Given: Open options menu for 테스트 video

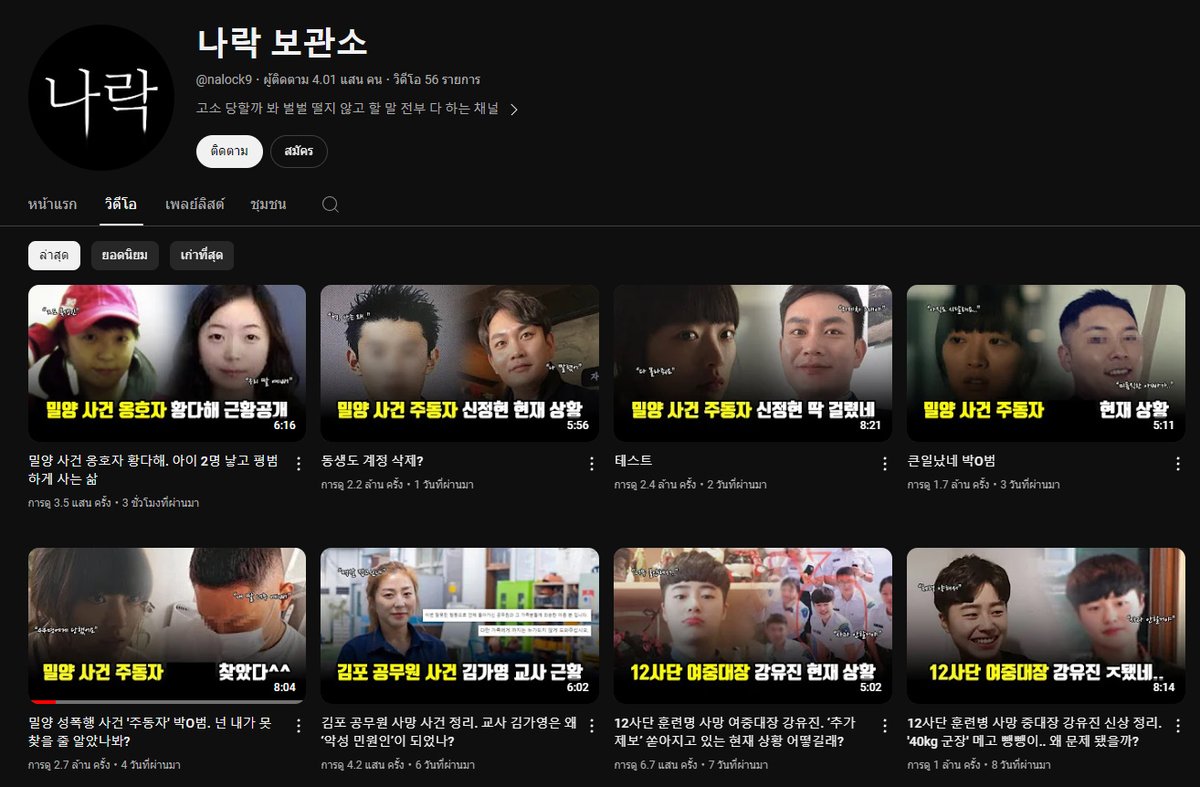Looking at the screenshot, I should point(884,464).
